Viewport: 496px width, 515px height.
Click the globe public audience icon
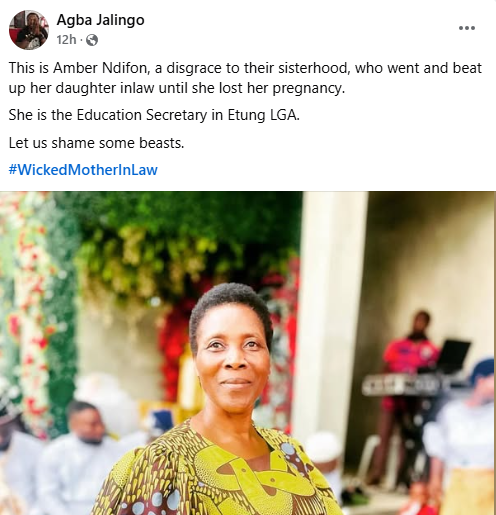[92, 40]
